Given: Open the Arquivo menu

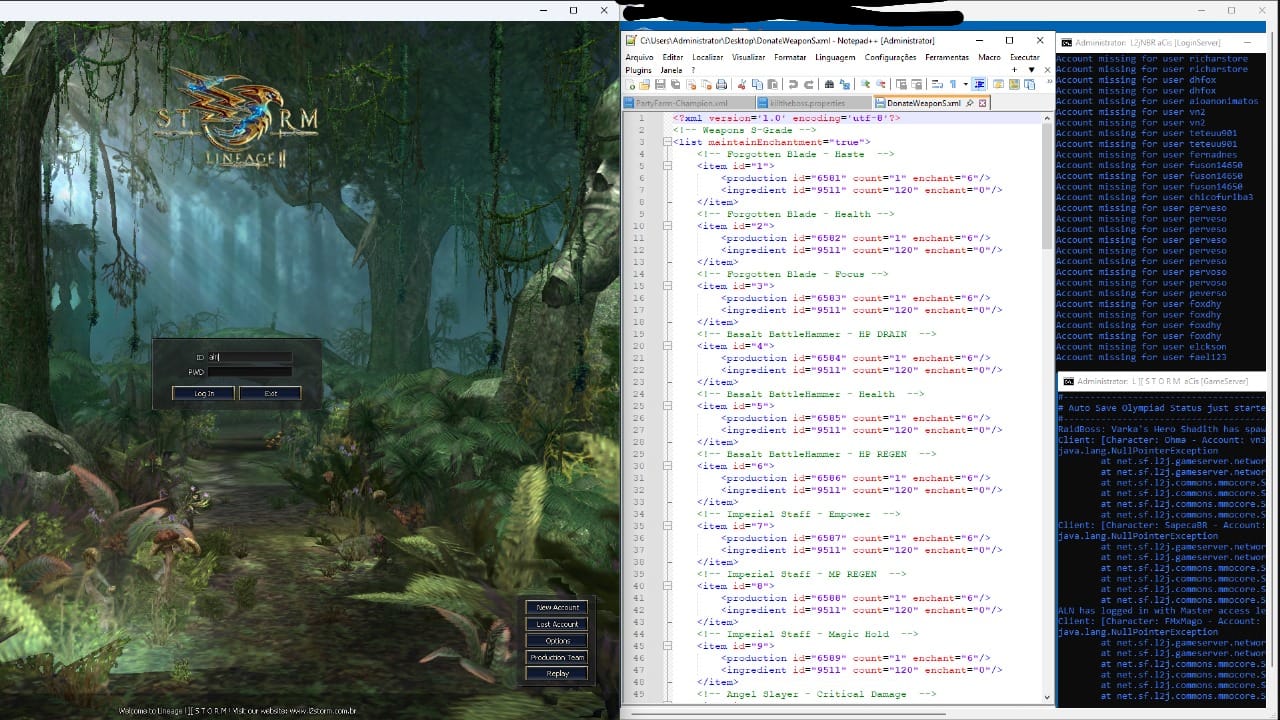Looking at the screenshot, I should pos(639,57).
